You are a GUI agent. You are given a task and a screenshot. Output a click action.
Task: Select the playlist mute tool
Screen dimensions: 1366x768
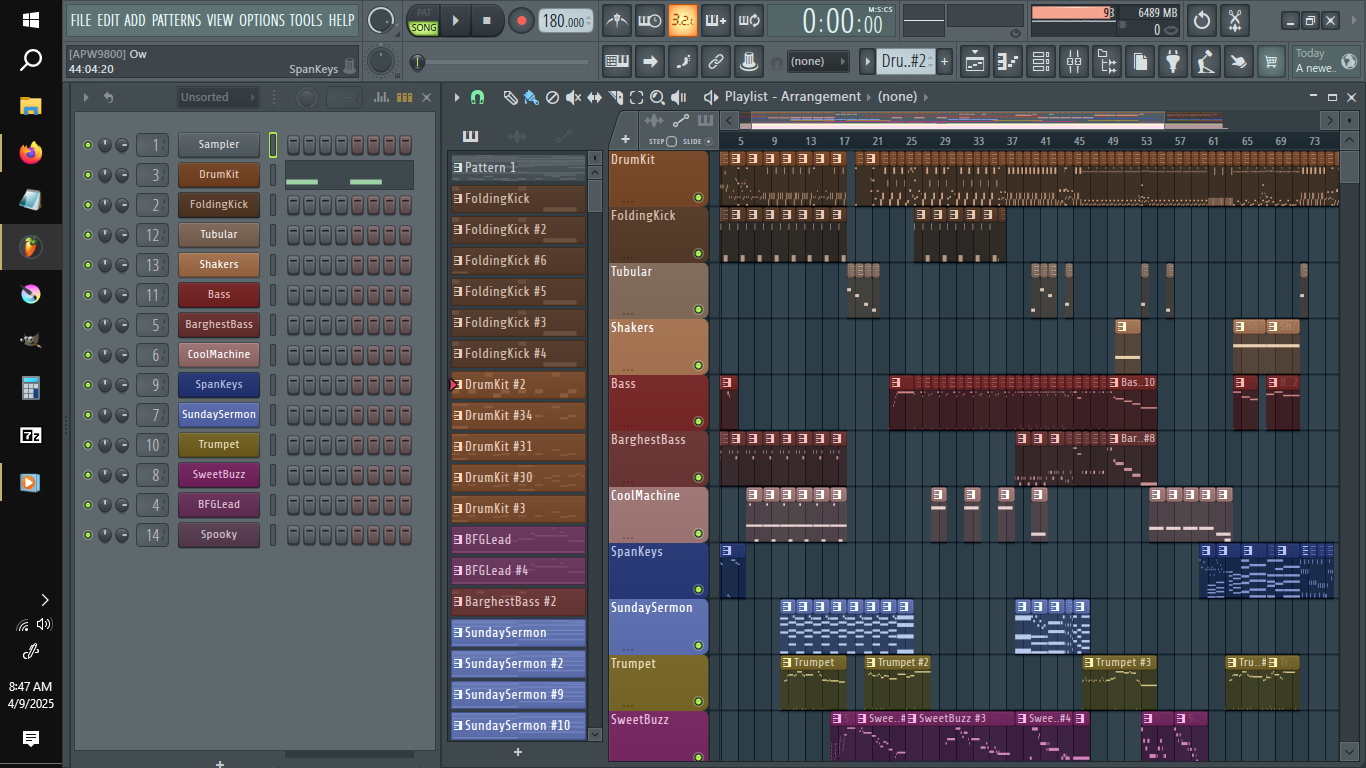(573, 98)
